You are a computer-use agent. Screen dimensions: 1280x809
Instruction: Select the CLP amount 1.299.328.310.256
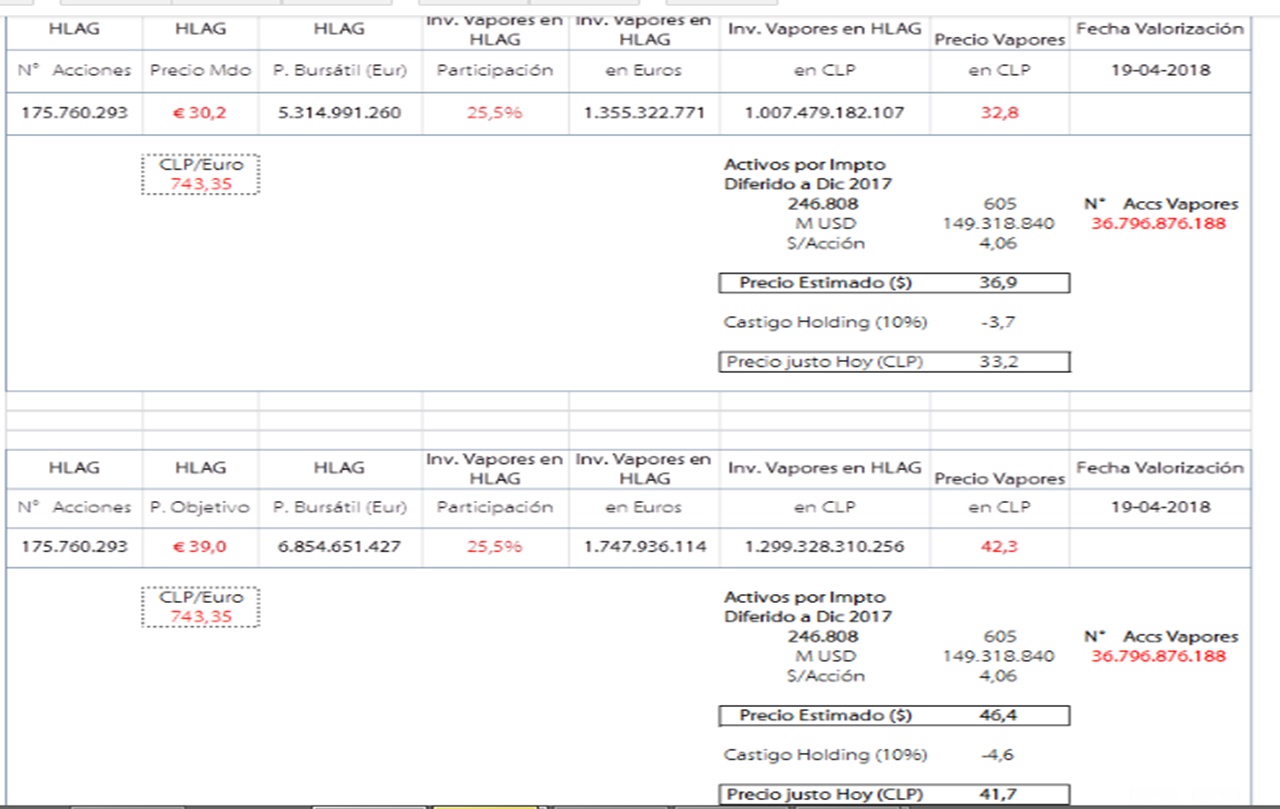[824, 547]
